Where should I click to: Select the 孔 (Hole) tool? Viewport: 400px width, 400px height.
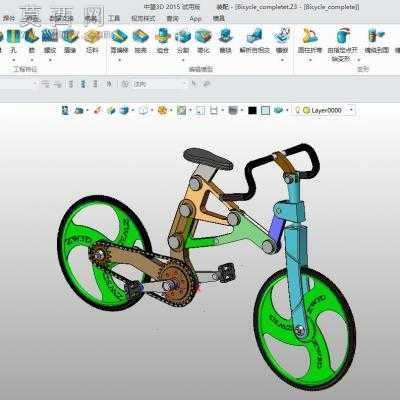point(14,41)
